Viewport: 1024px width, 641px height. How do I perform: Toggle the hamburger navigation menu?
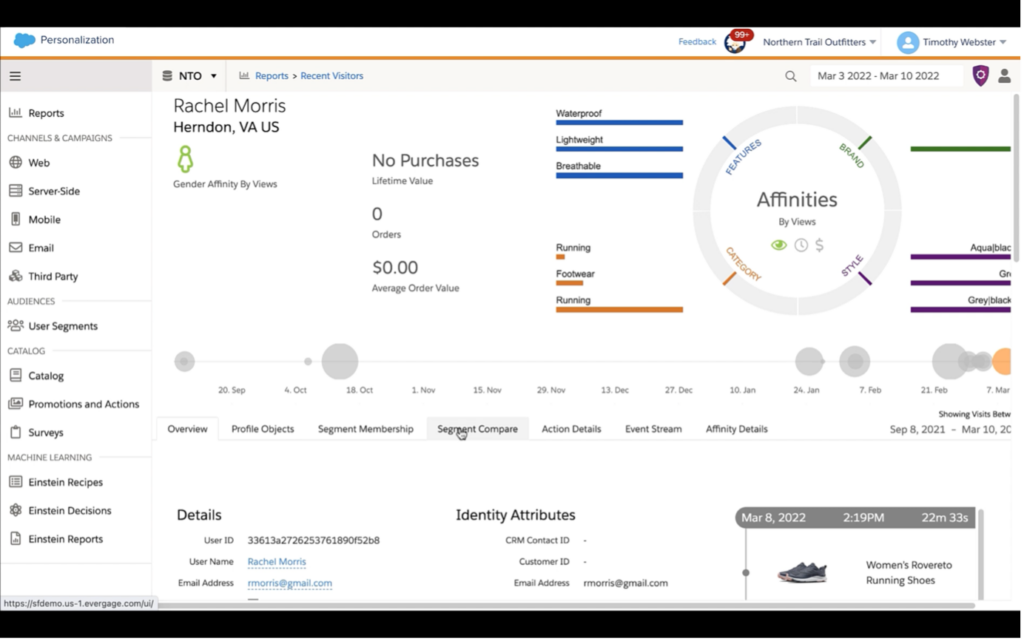(x=15, y=76)
